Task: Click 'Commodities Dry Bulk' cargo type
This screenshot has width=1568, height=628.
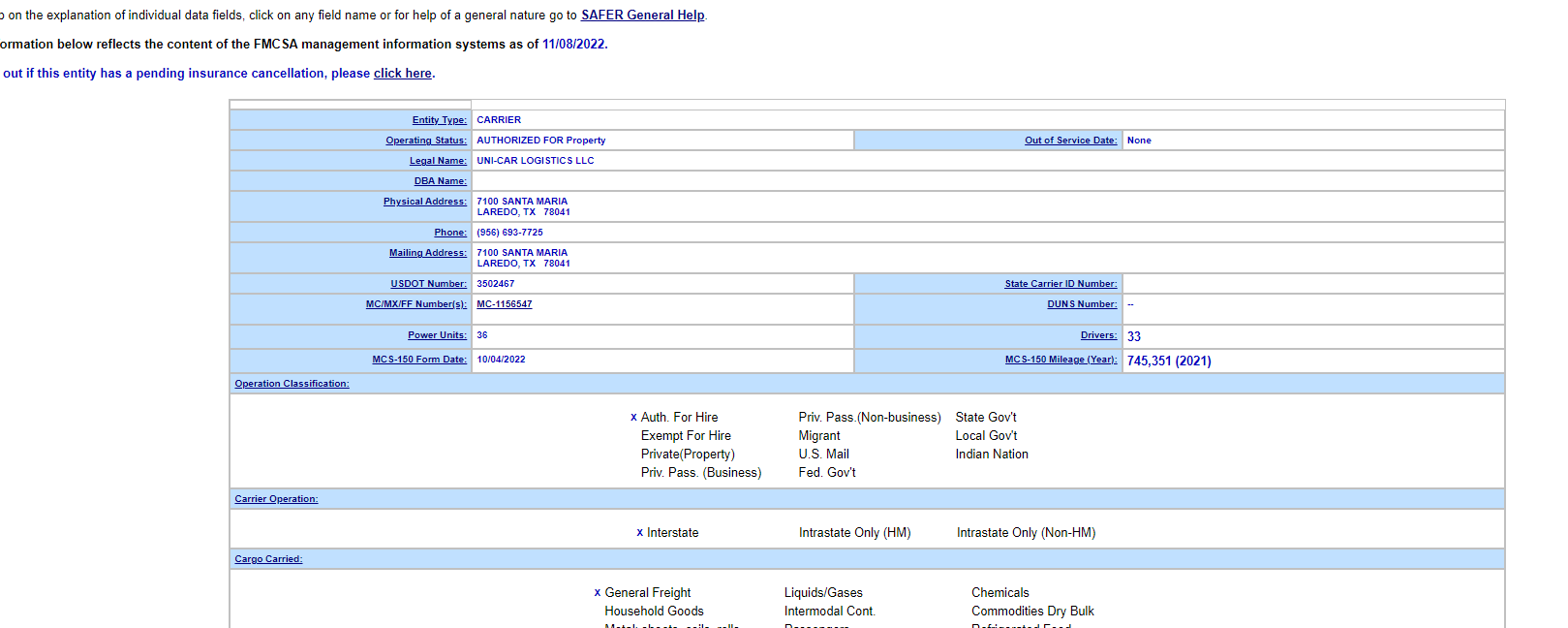Action: [x=1032, y=612]
